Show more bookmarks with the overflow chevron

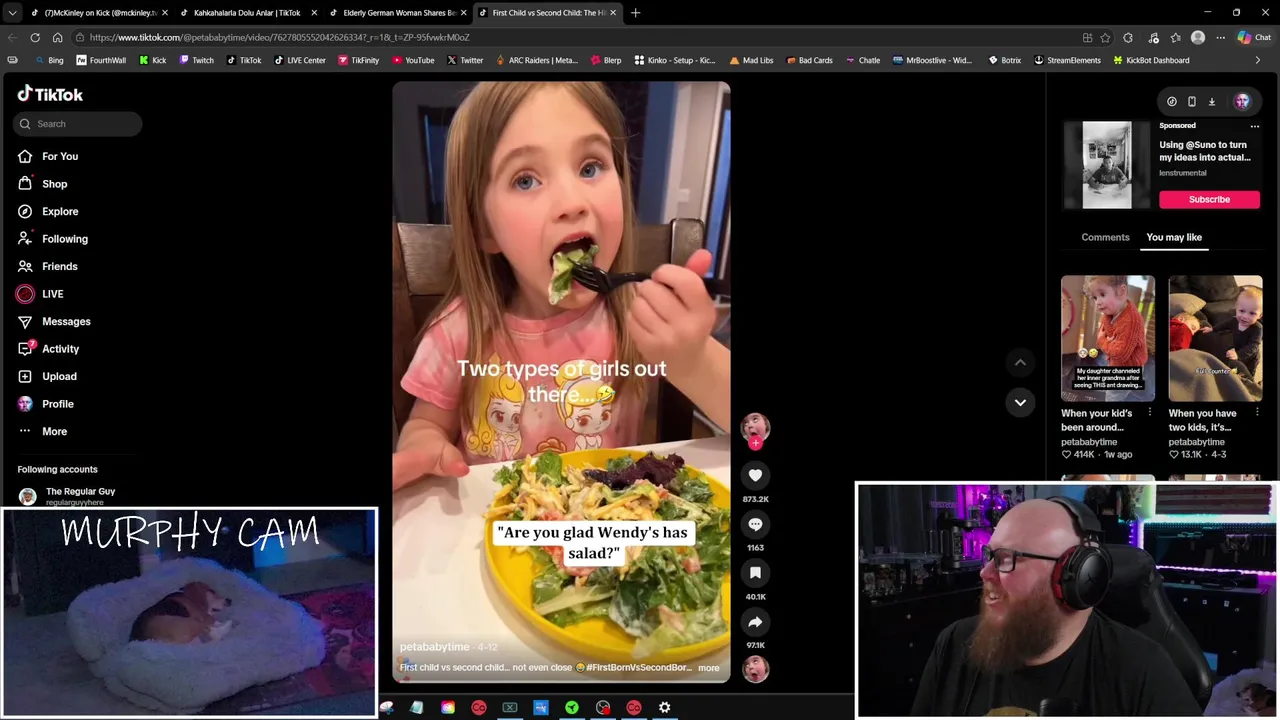click(1258, 60)
